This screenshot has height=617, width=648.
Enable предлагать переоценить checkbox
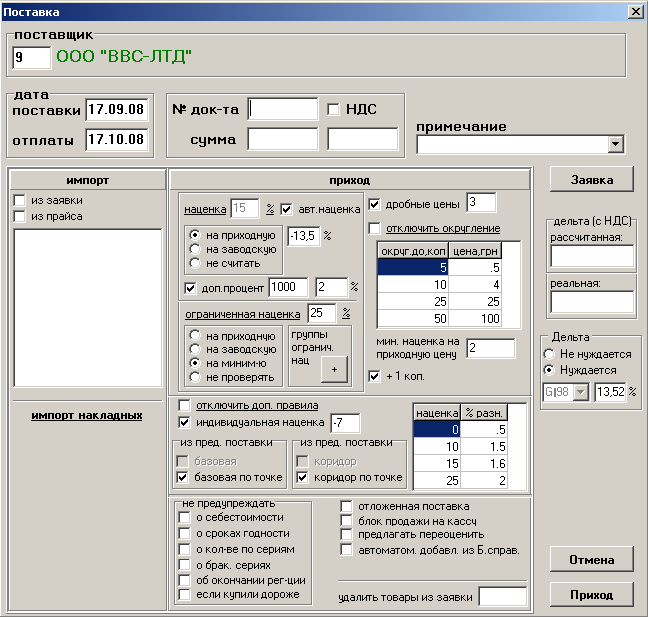point(346,534)
